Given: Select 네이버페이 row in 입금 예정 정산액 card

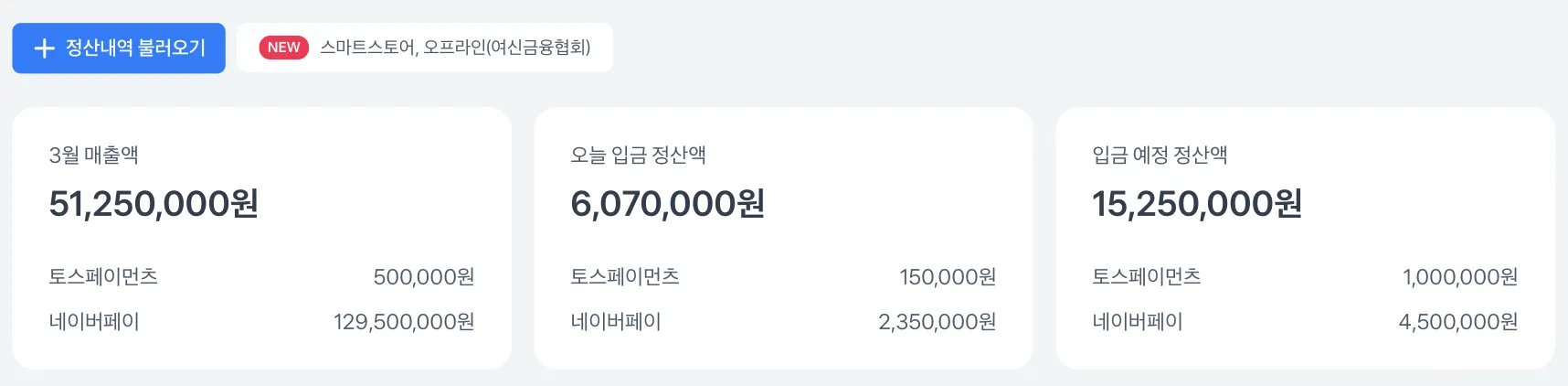Looking at the screenshot, I should coord(1138,322).
